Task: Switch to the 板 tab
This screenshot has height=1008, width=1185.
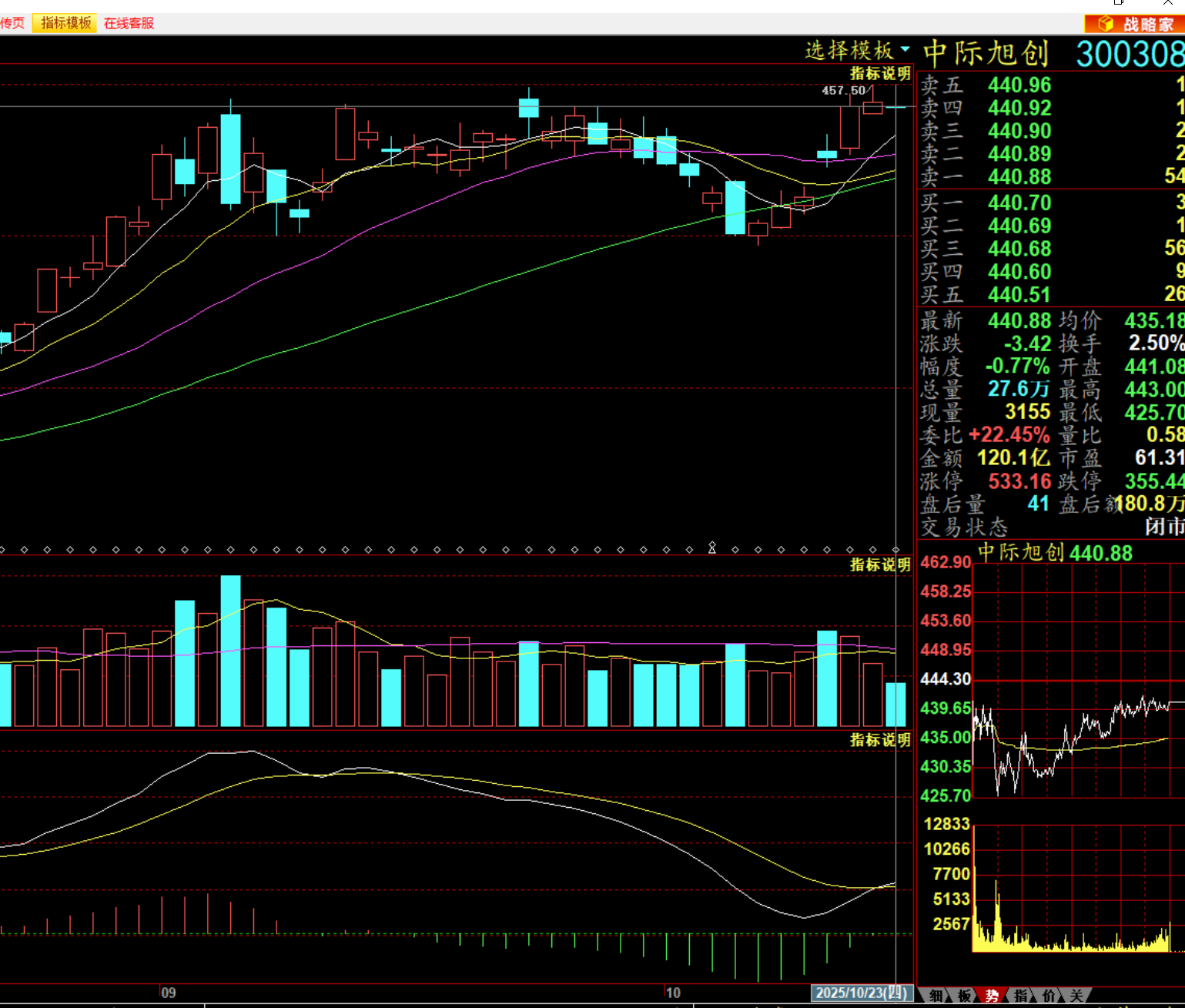Action: (964, 996)
